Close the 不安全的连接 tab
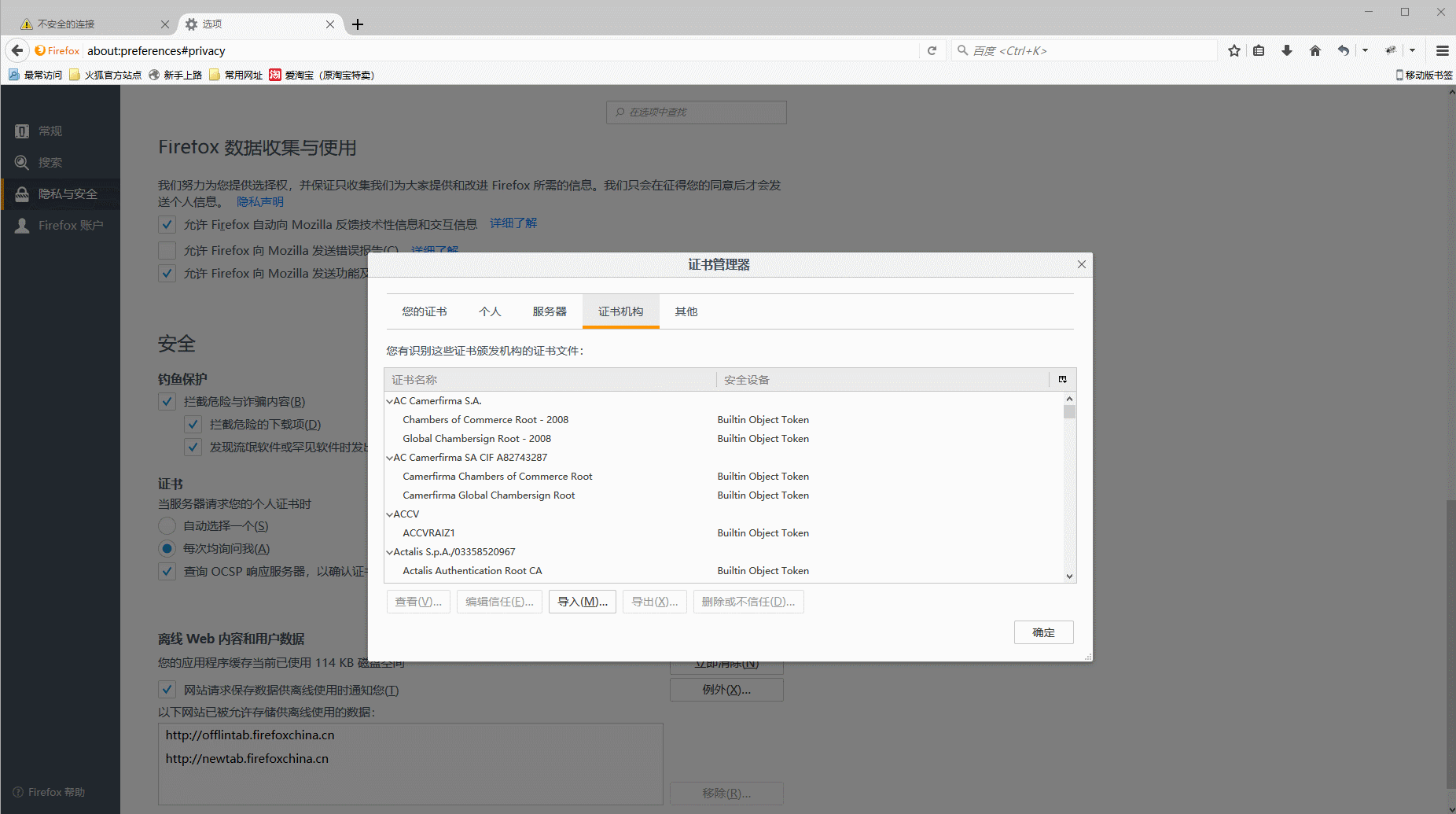1456x814 pixels. (165, 24)
